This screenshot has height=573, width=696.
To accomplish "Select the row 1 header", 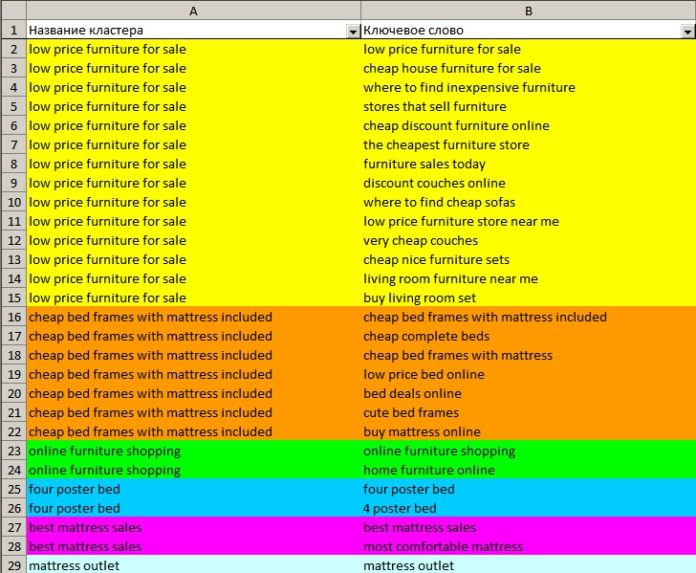I will [12, 30].
